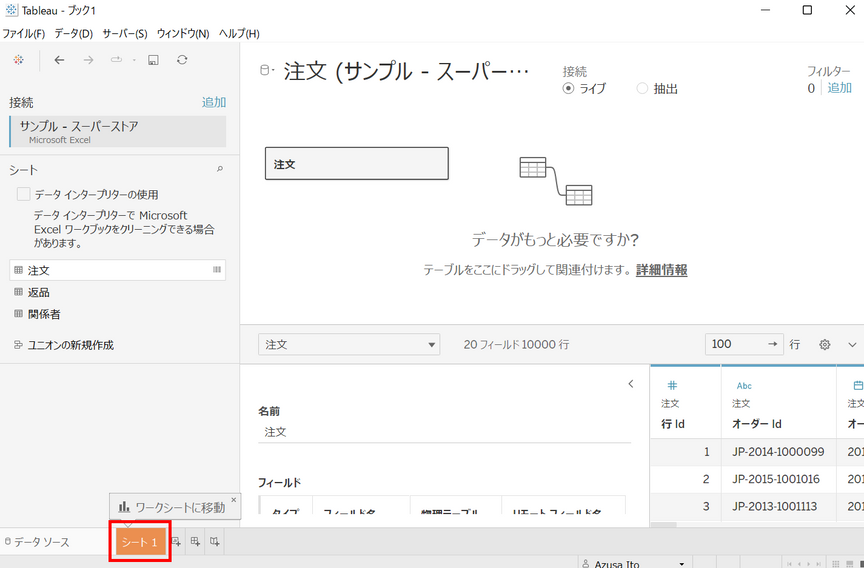
Task: Open the Azusa Ito user dropdown
Action: 682,564
